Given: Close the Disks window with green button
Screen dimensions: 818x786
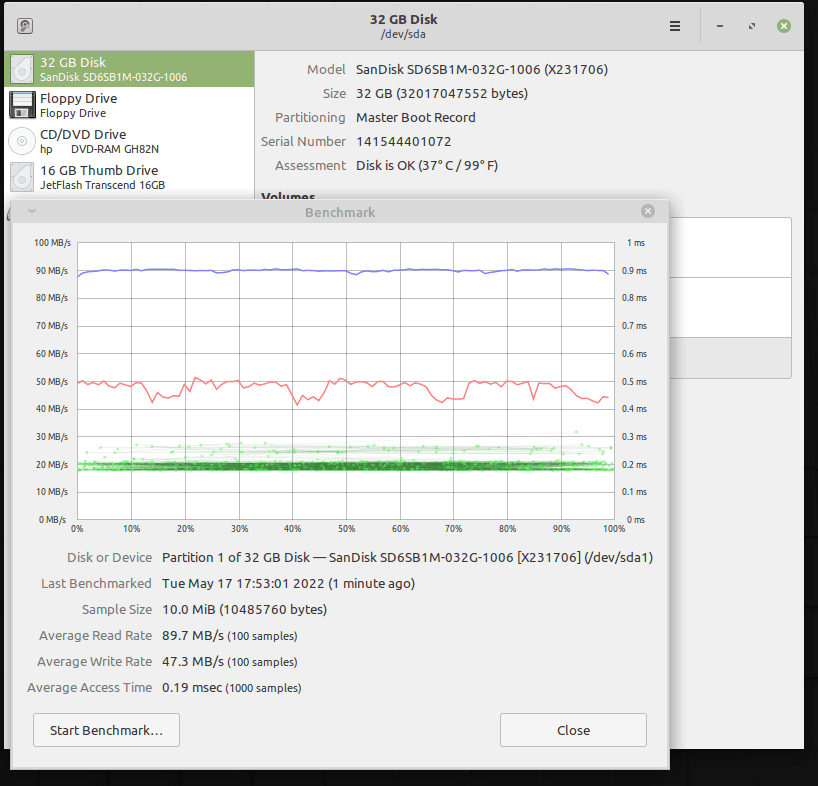Looking at the screenshot, I should [x=784, y=26].
